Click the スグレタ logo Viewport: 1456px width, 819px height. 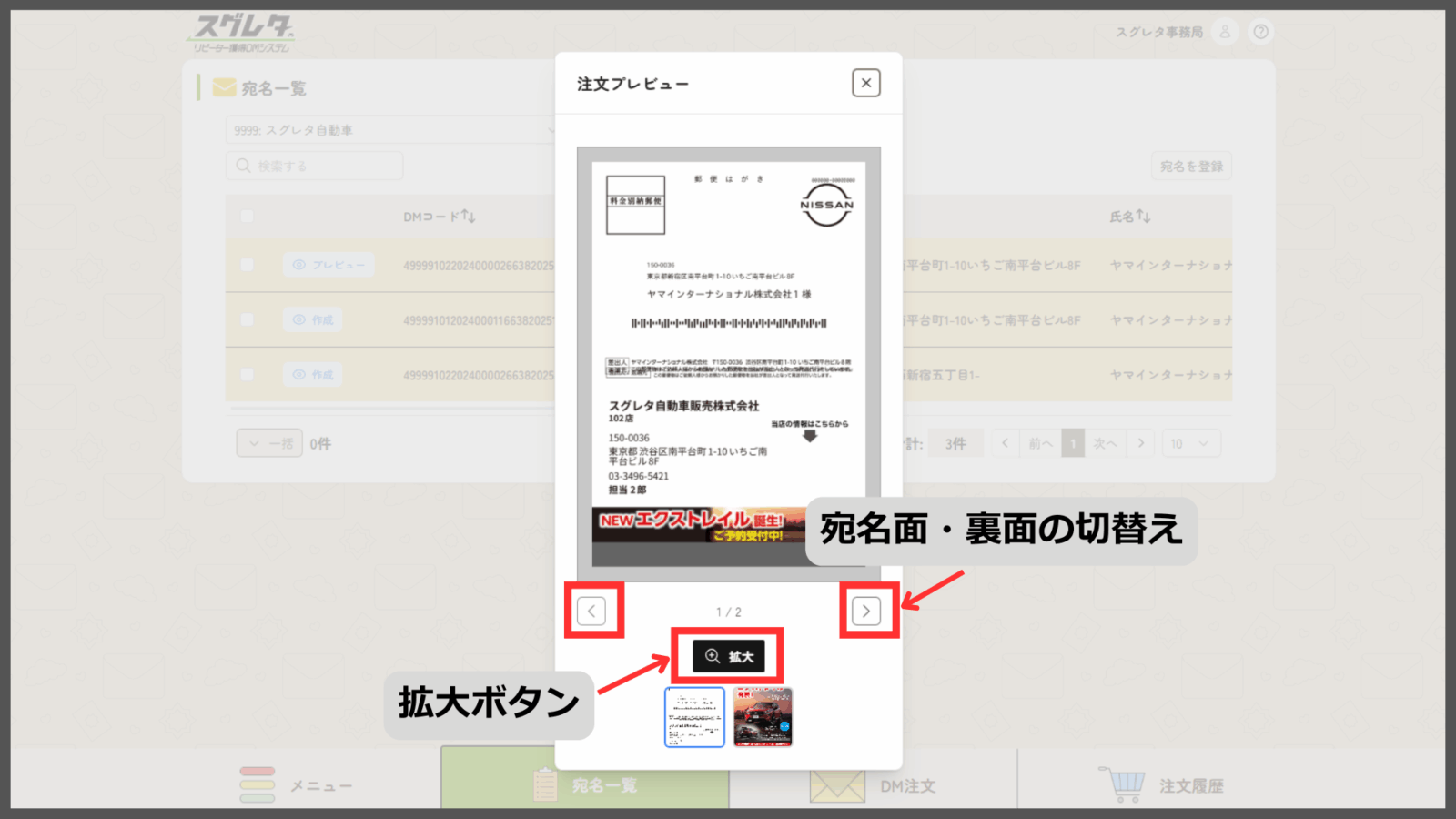[x=243, y=33]
